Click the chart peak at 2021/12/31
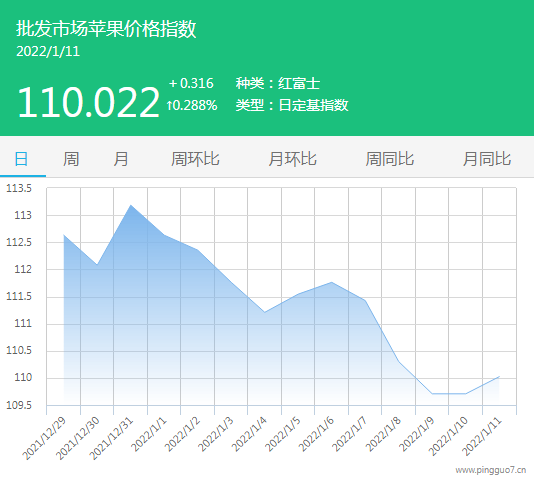 [x=131, y=205]
